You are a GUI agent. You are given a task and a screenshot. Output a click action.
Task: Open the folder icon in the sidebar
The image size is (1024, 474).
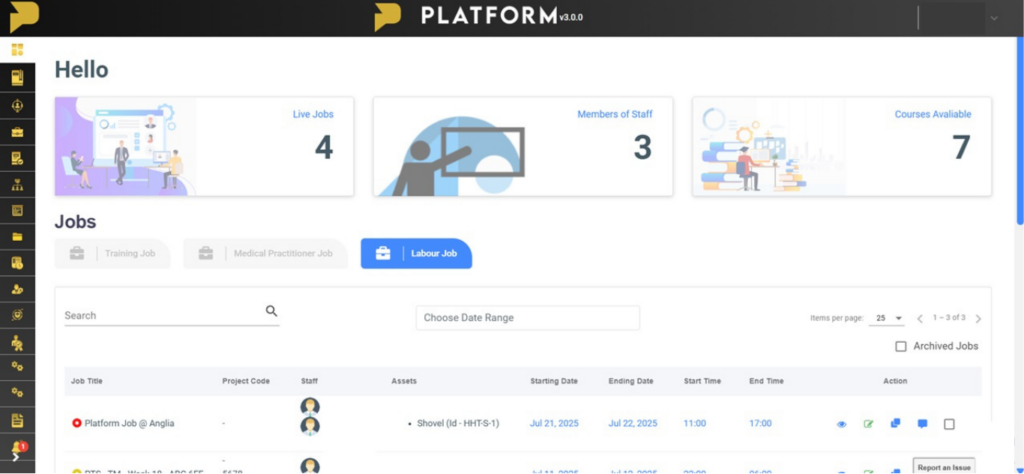[x=17, y=237]
